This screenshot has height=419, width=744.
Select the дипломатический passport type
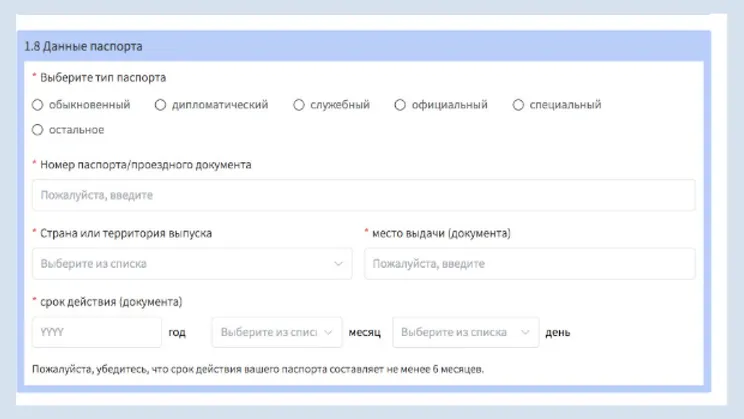[160, 105]
